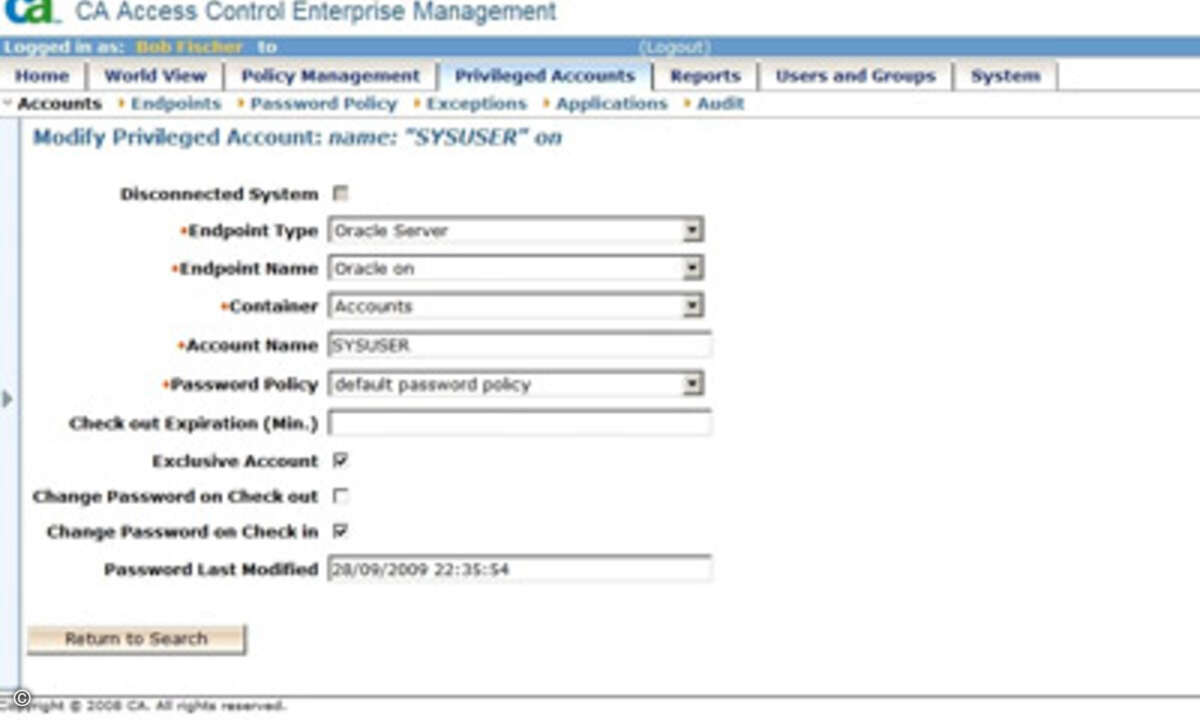Choose from the Password Policy dropdown

point(516,384)
